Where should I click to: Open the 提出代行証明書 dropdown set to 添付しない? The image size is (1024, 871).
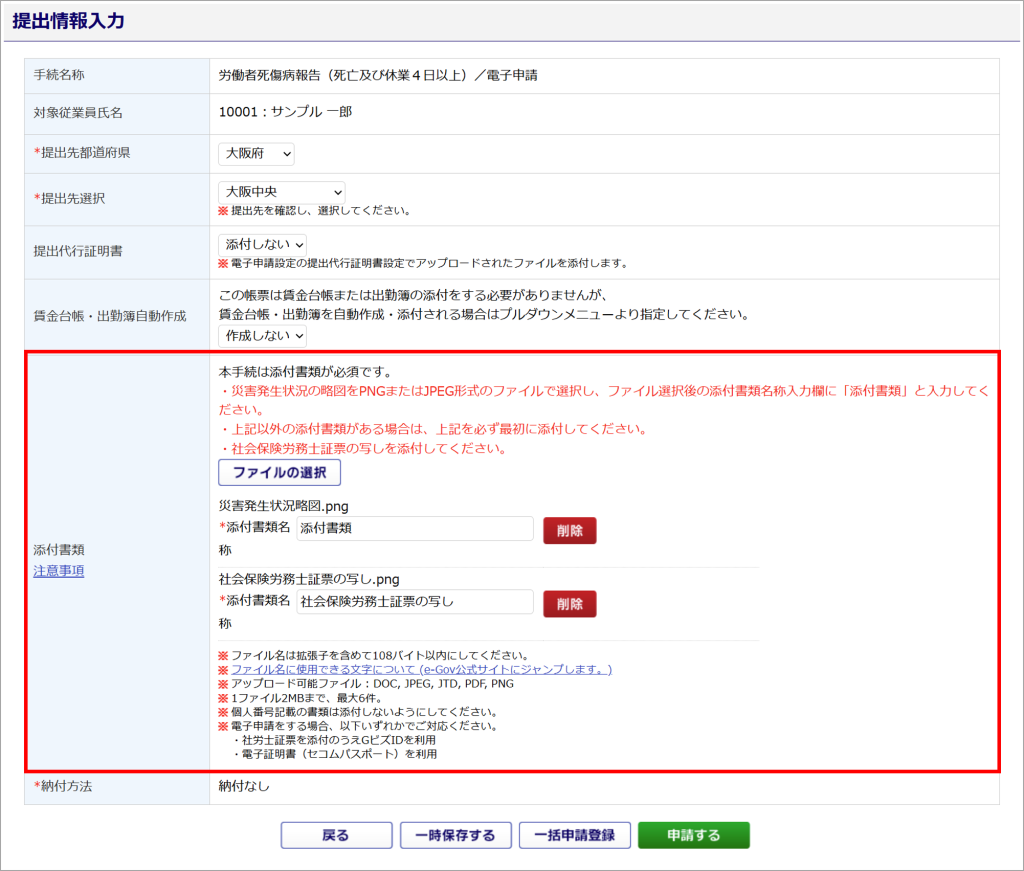point(262,244)
